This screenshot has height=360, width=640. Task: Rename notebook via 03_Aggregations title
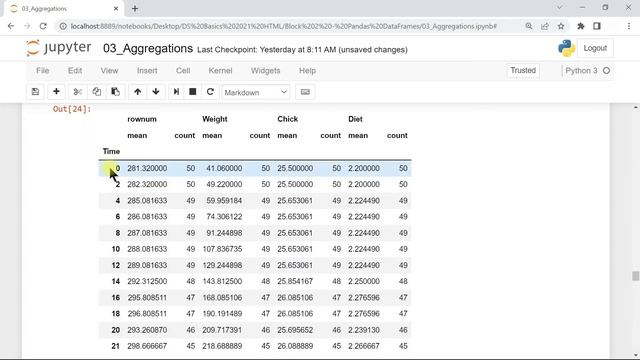click(148, 48)
